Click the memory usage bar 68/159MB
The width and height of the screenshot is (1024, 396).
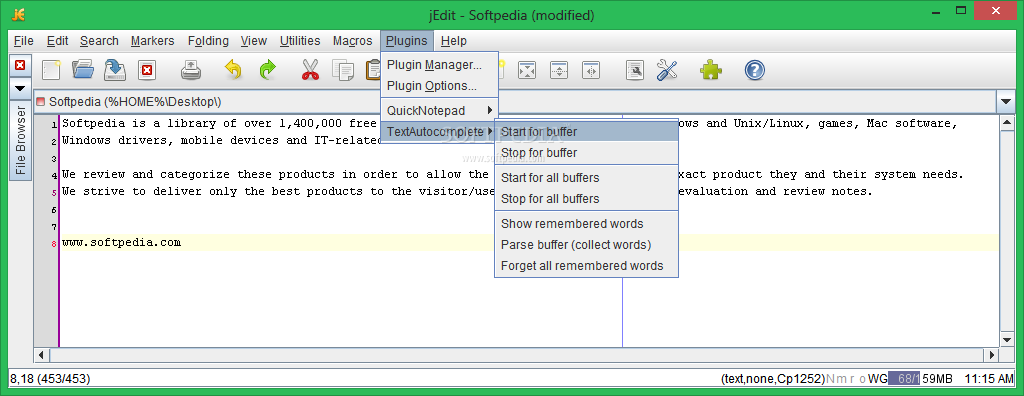(921, 378)
